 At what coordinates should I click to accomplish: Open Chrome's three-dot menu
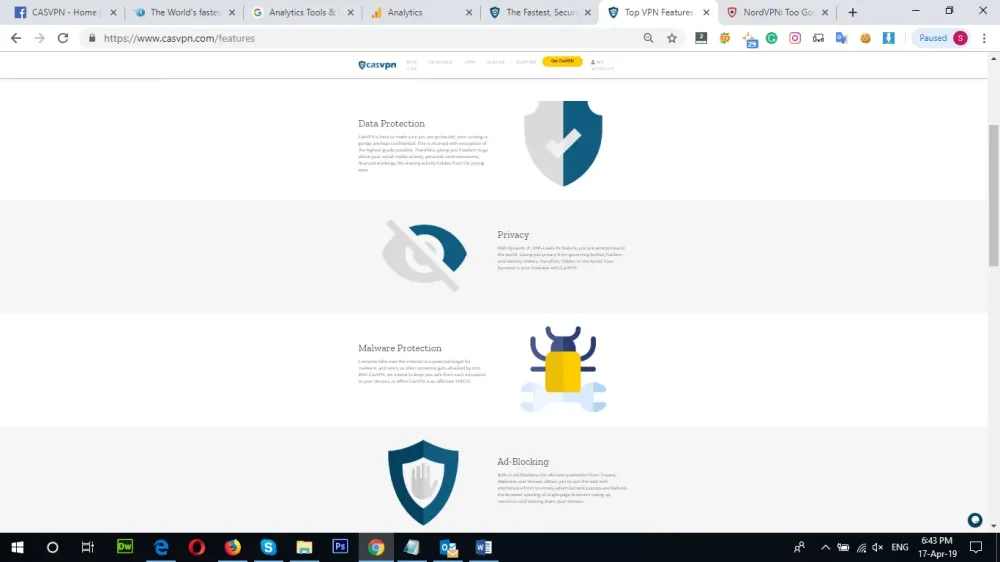(x=985, y=38)
